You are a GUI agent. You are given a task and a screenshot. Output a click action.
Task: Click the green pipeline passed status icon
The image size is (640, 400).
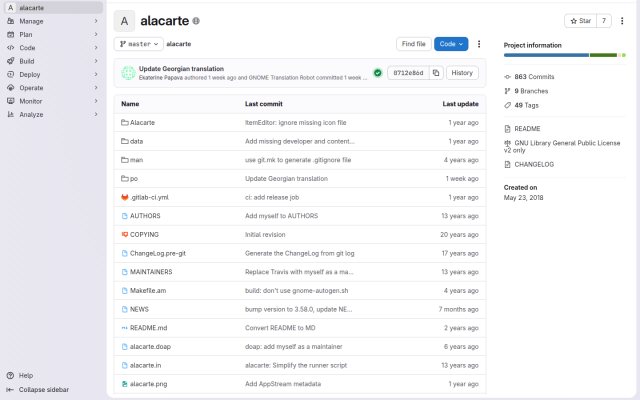click(378, 73)
